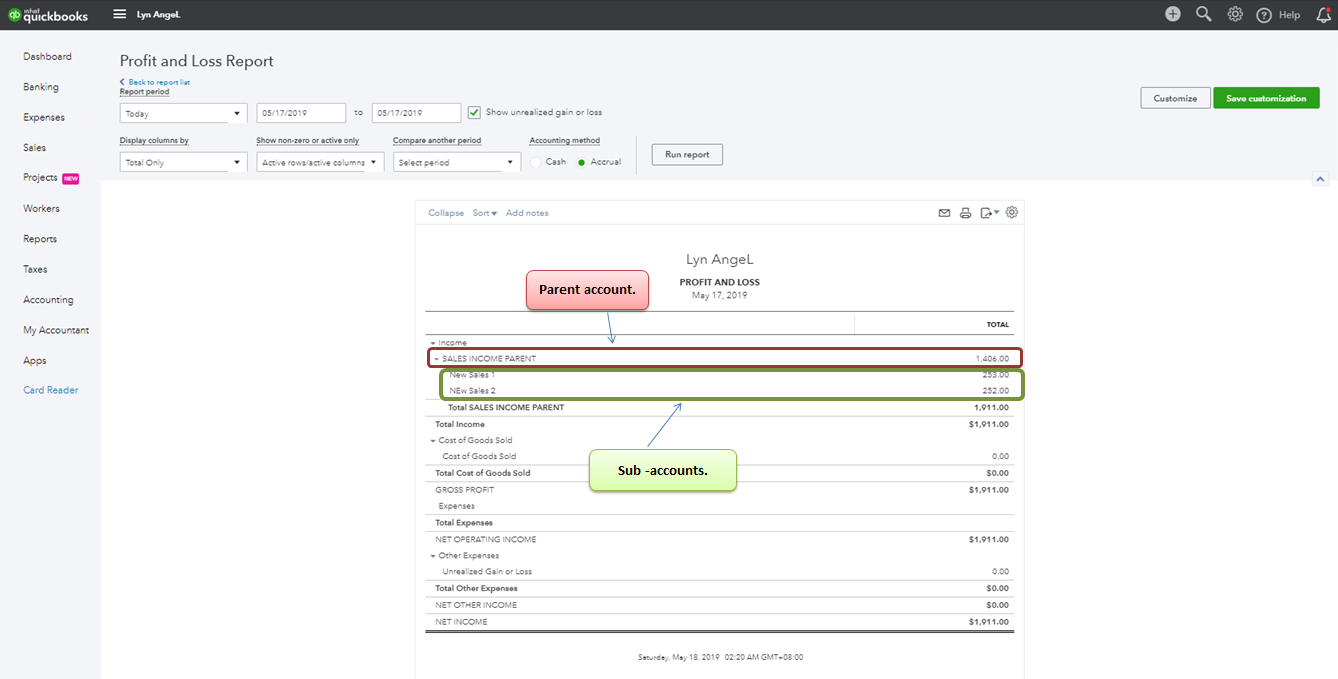Open the Create plus icon

[1173, 14]
